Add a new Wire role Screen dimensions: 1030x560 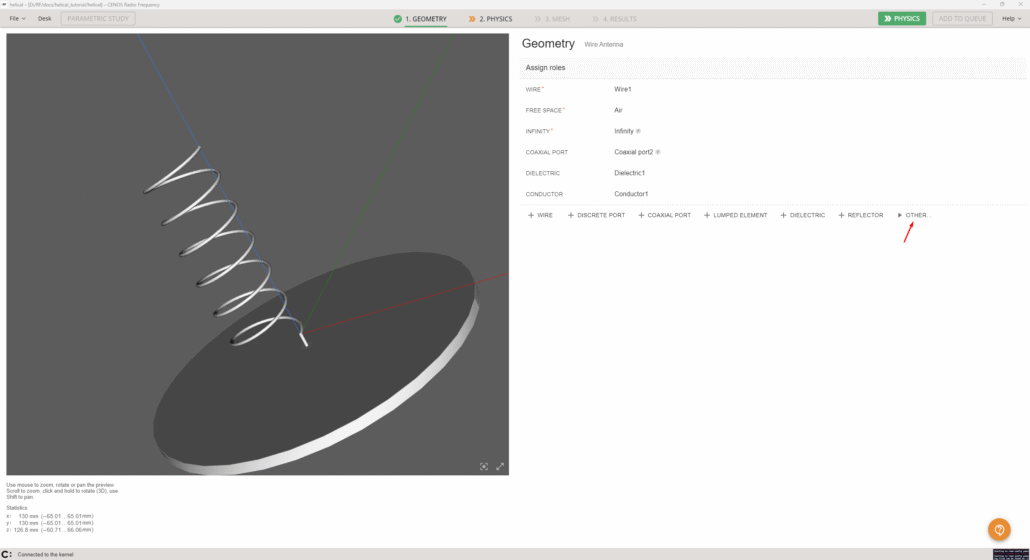[540, 215]
